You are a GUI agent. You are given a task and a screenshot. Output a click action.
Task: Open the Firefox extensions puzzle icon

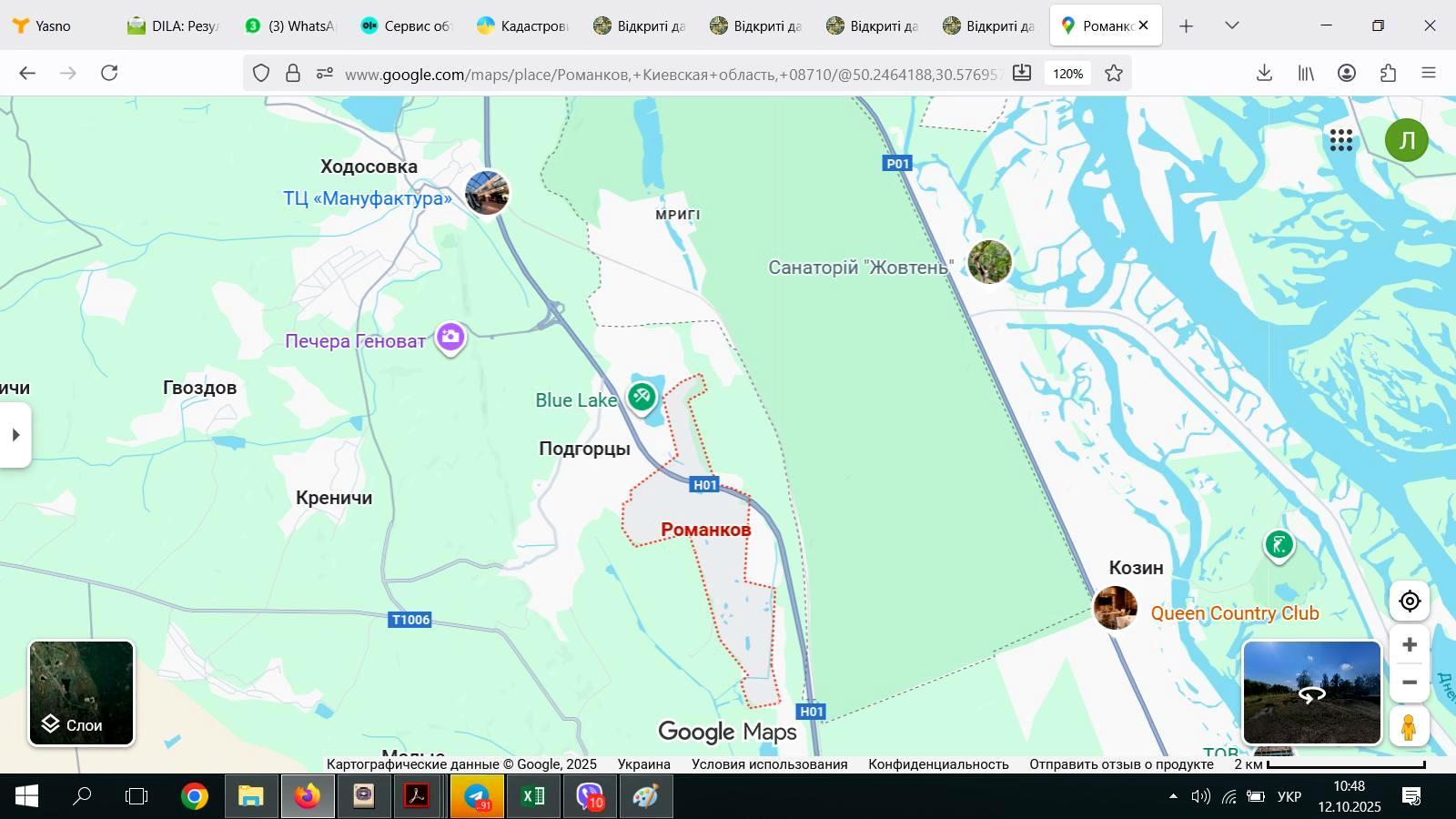click(x=1388, y=74)
